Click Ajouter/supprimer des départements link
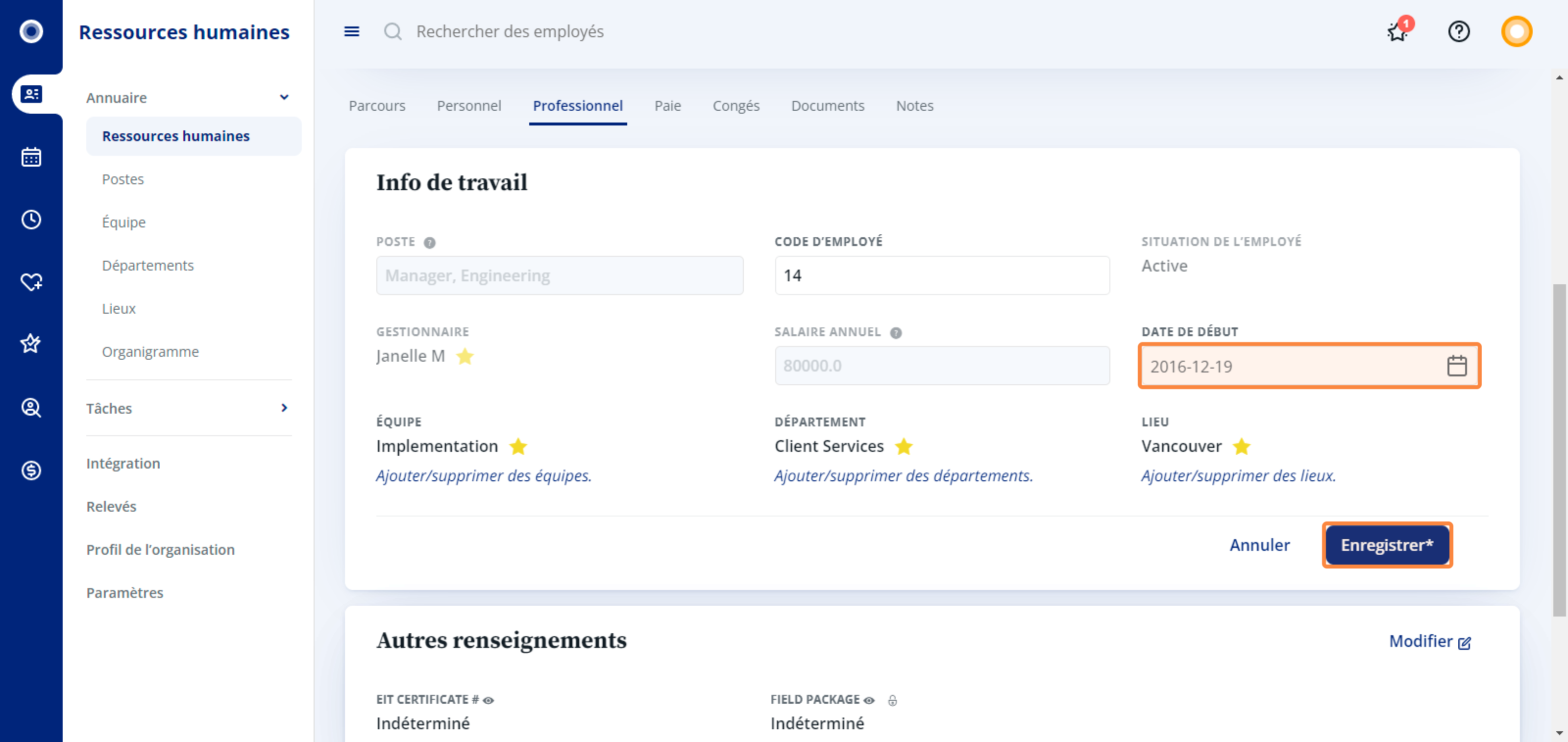1568x742 pixels. 904,475
